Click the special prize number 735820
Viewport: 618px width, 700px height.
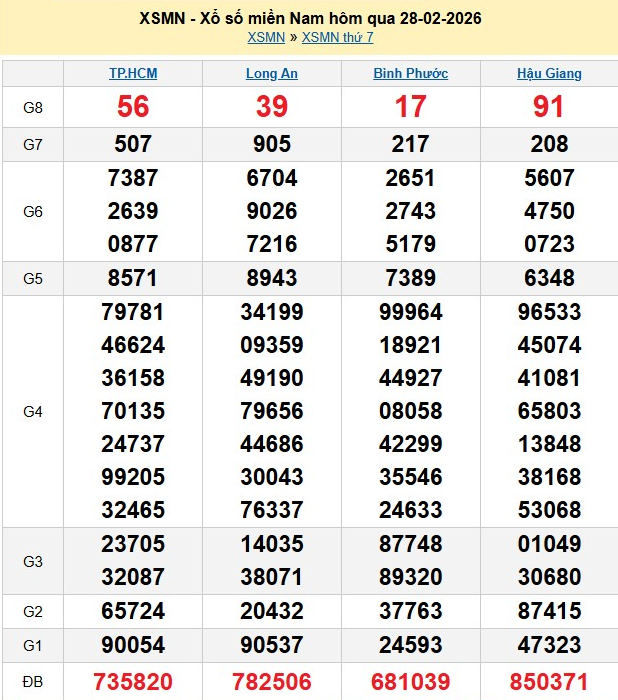[133, 681]
